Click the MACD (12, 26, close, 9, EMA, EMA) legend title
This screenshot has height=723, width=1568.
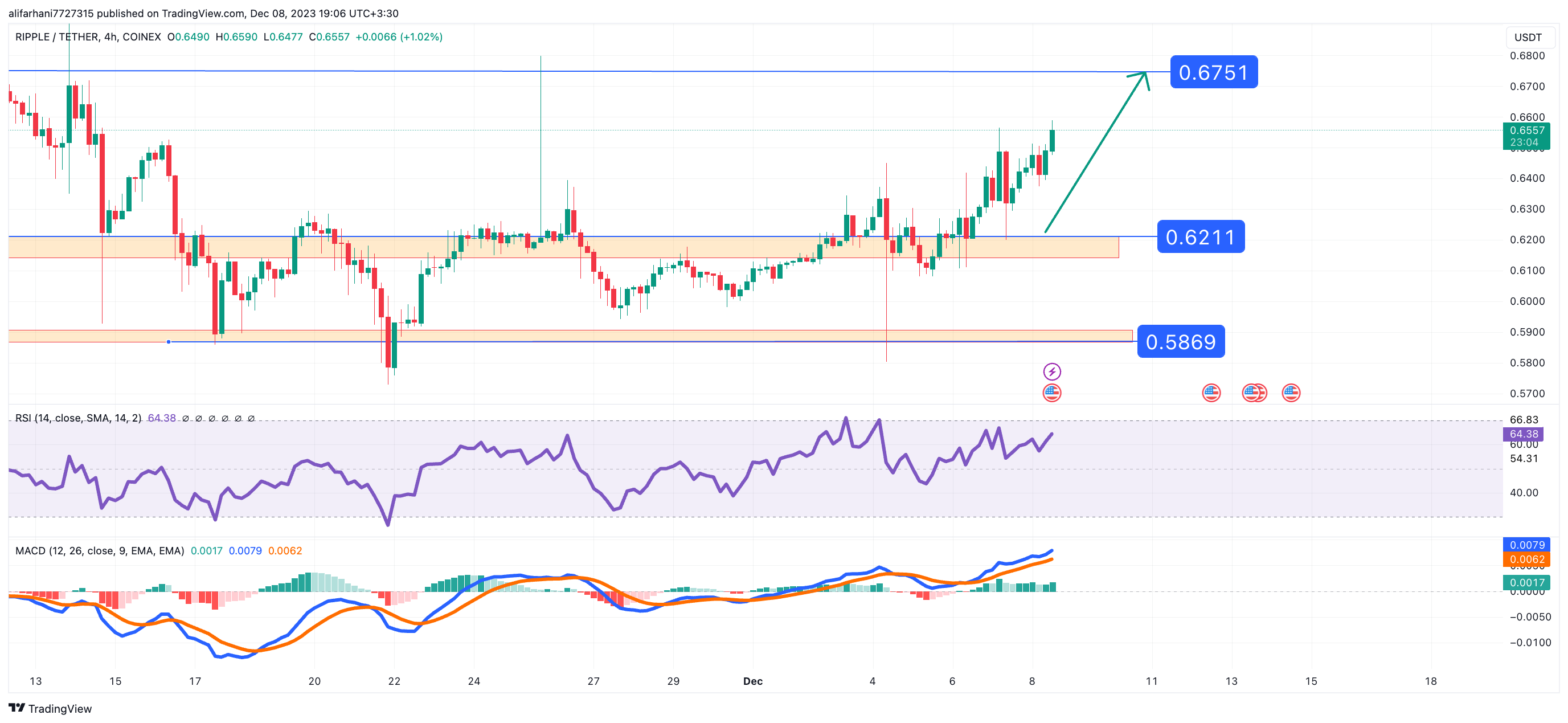(x=99, y=550)
